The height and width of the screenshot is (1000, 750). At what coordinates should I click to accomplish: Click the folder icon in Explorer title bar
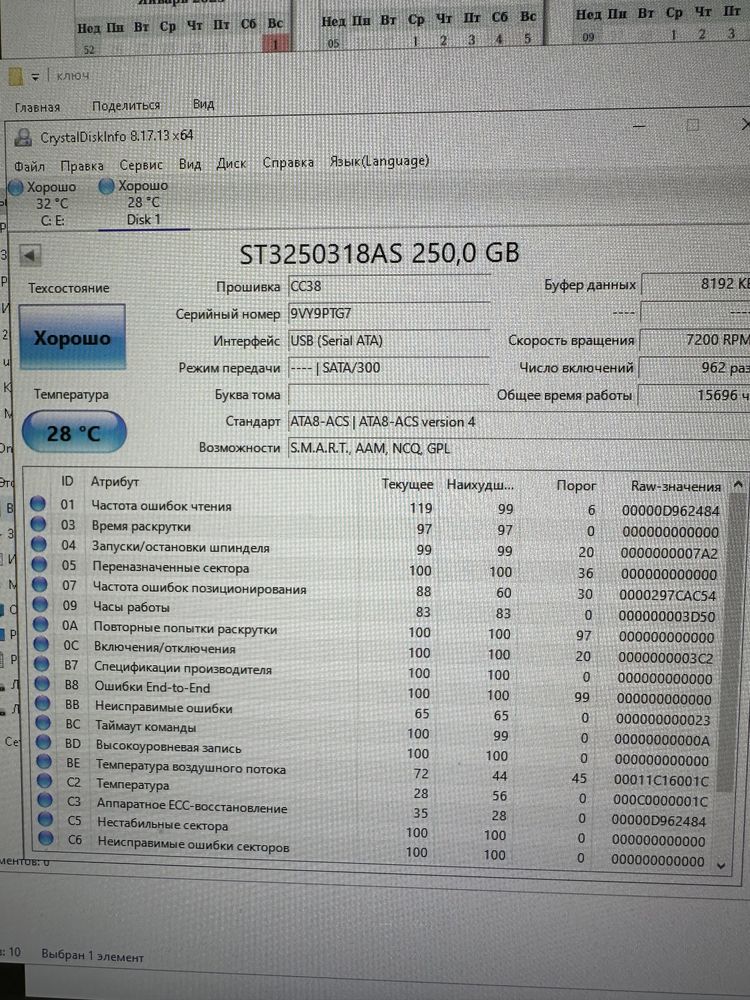[15, 77]
